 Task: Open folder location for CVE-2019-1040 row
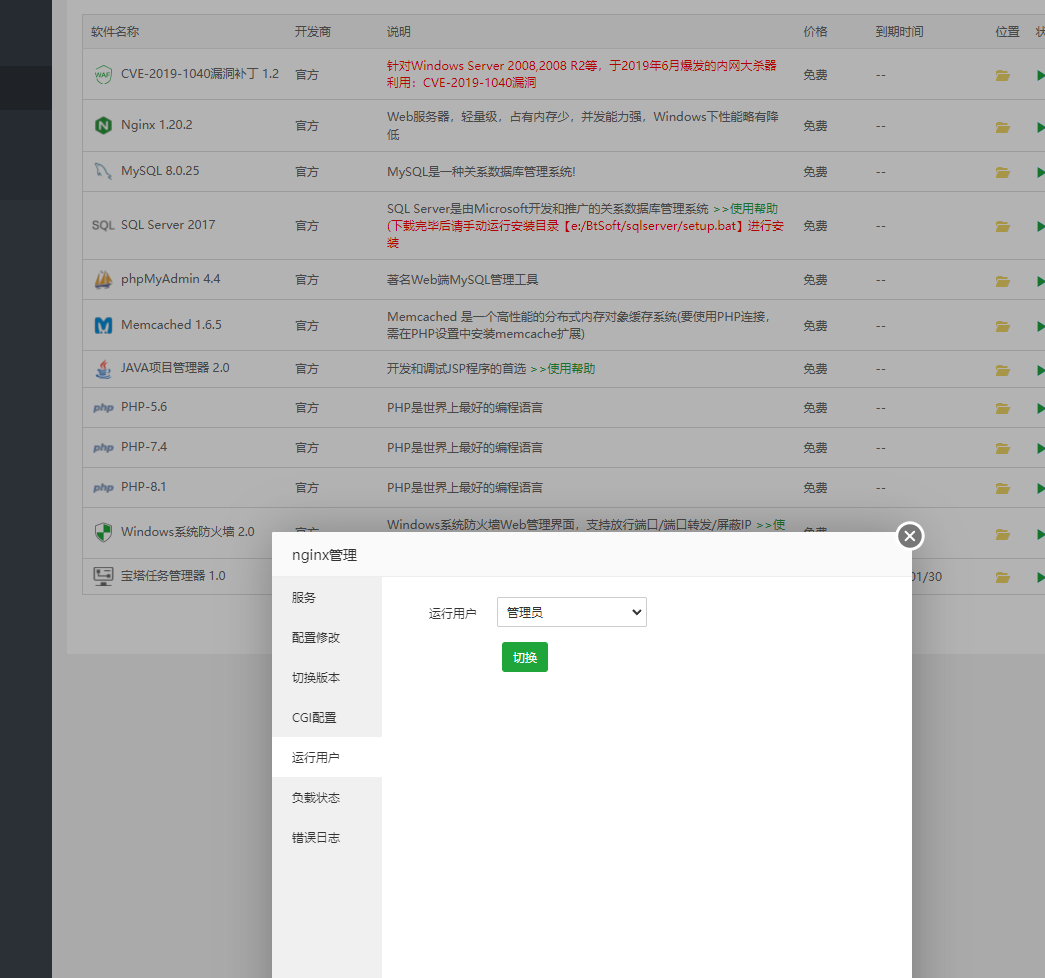coord(1002,75)
